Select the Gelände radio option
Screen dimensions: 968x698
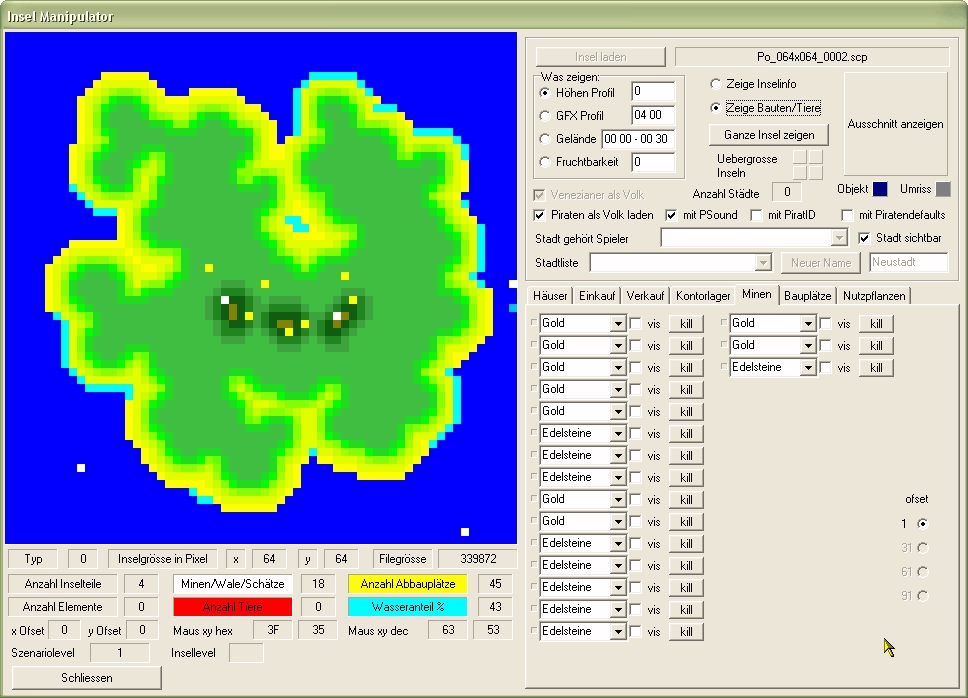pos(545,139)
